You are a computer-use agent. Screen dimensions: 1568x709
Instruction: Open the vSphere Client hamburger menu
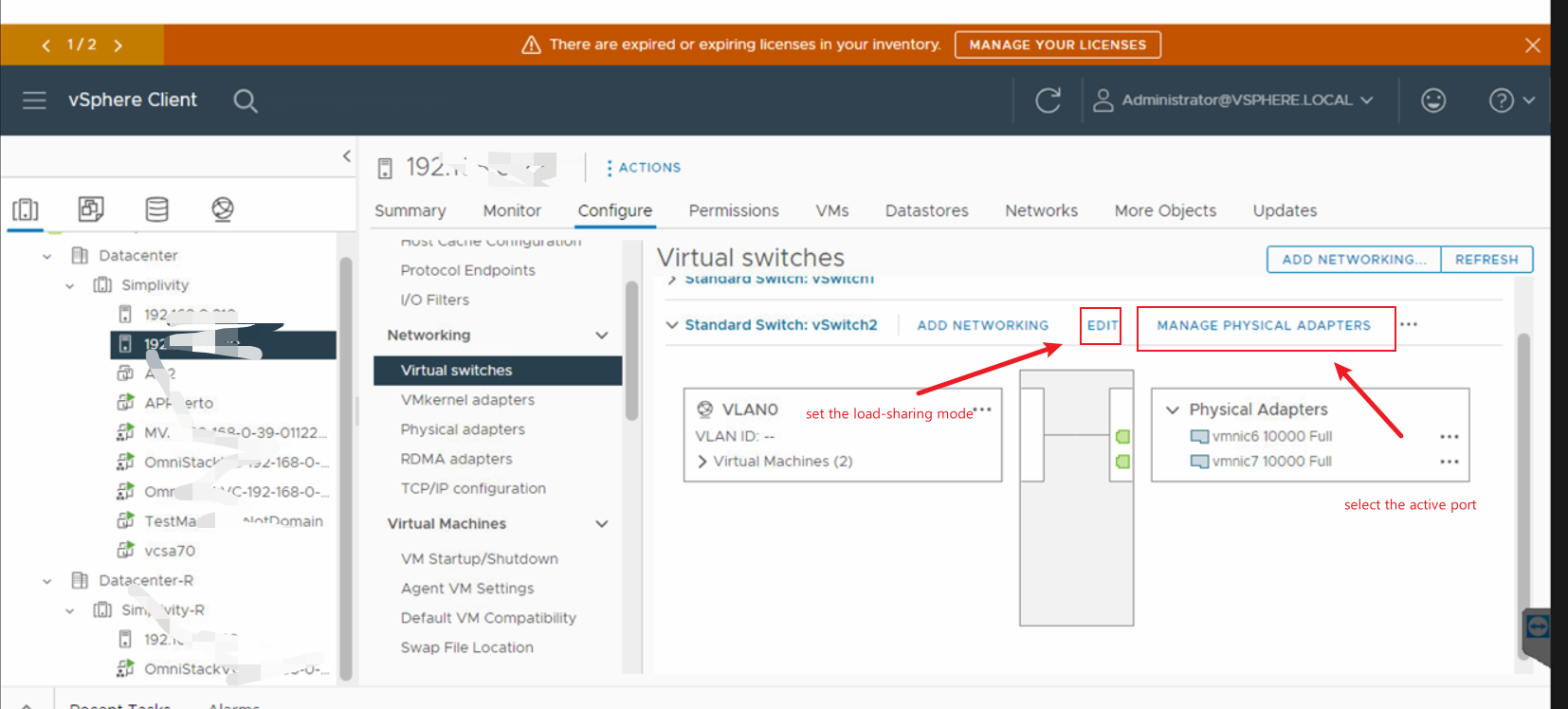point(34,100)
